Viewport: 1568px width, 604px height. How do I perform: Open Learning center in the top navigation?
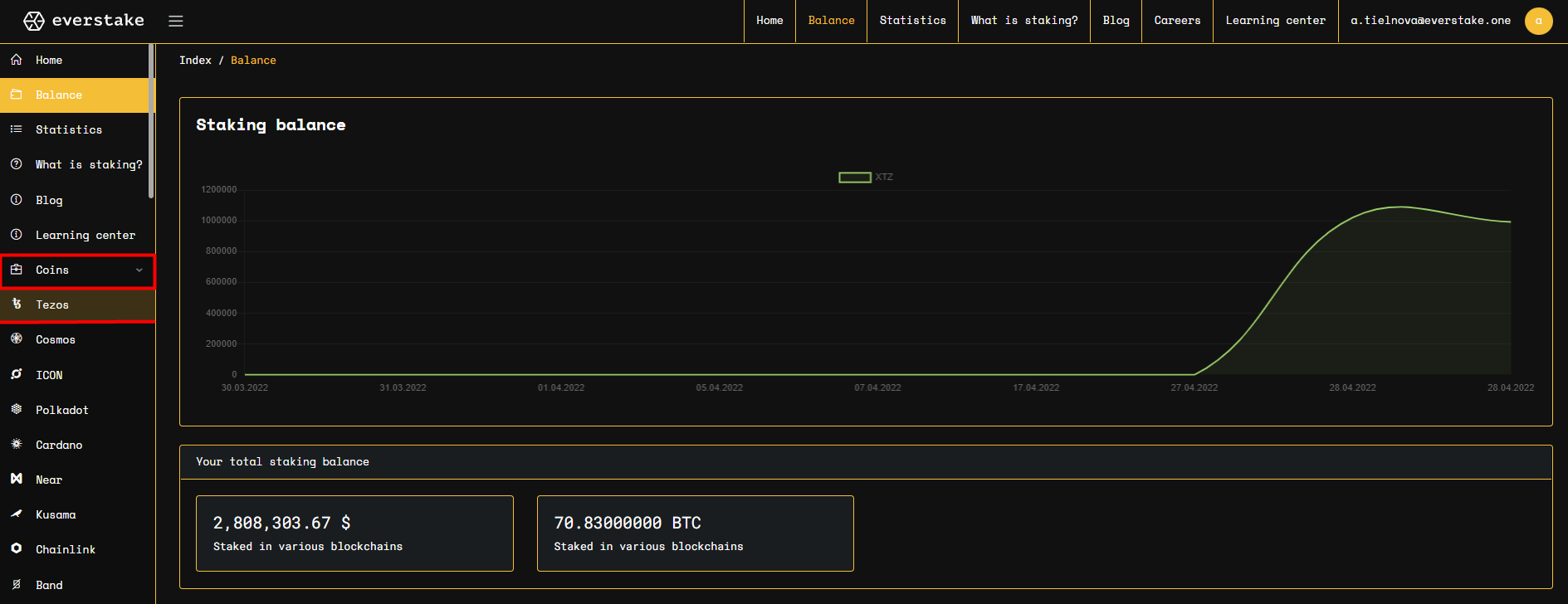click(1276, 21)
